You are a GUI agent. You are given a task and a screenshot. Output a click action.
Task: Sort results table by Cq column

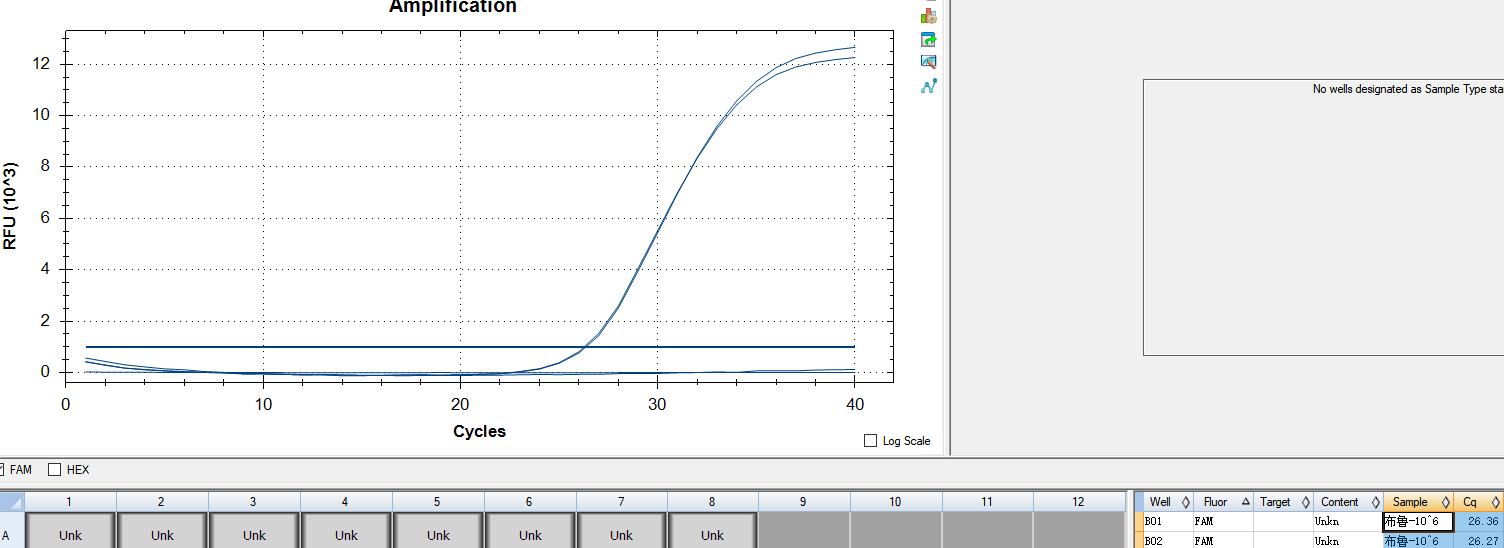tap(1478, 502)
